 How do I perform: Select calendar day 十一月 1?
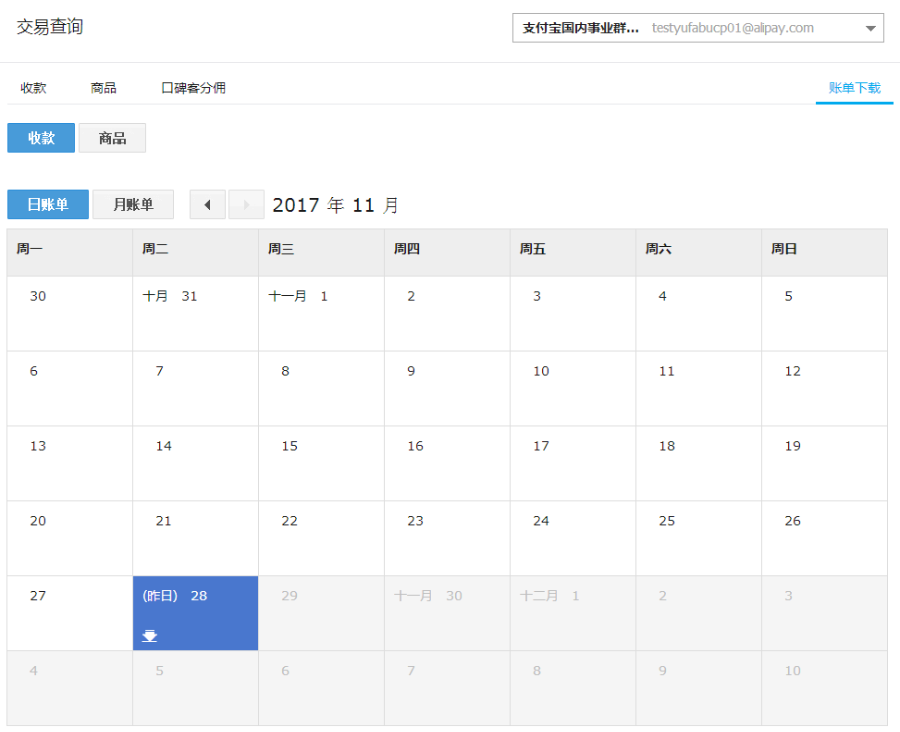click(321, 314)
